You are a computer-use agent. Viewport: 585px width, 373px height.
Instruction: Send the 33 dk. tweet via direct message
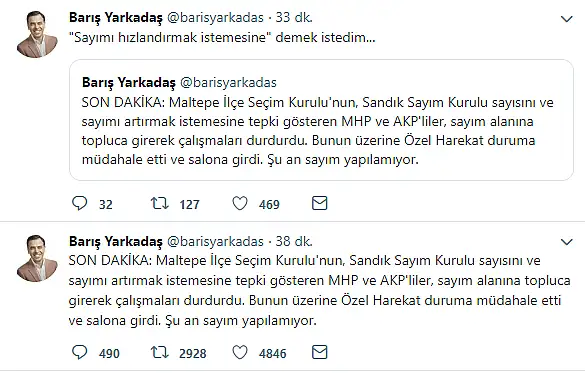coord(319,203)
